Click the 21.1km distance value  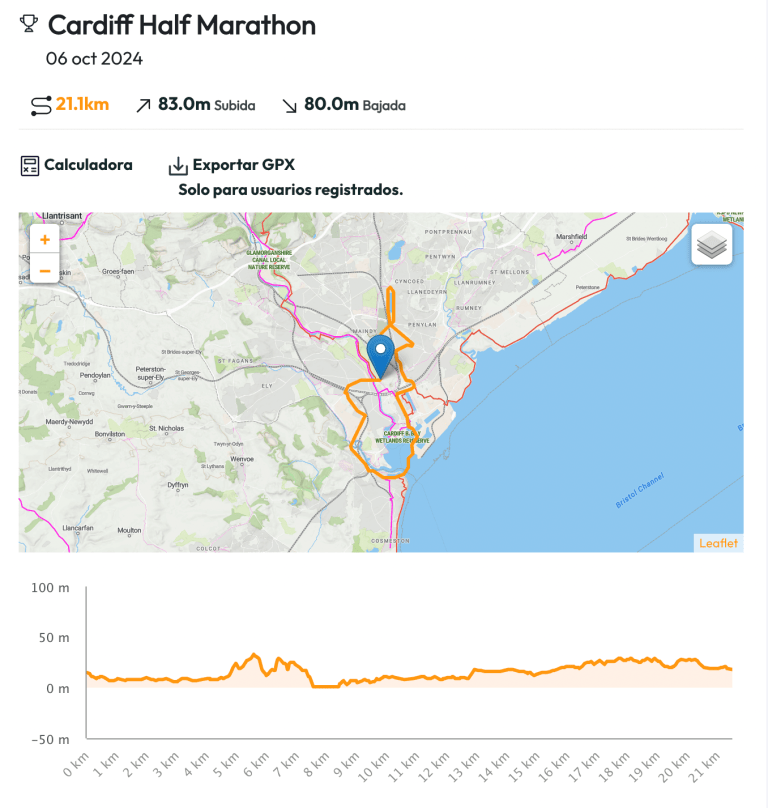[x=82, y=105]
